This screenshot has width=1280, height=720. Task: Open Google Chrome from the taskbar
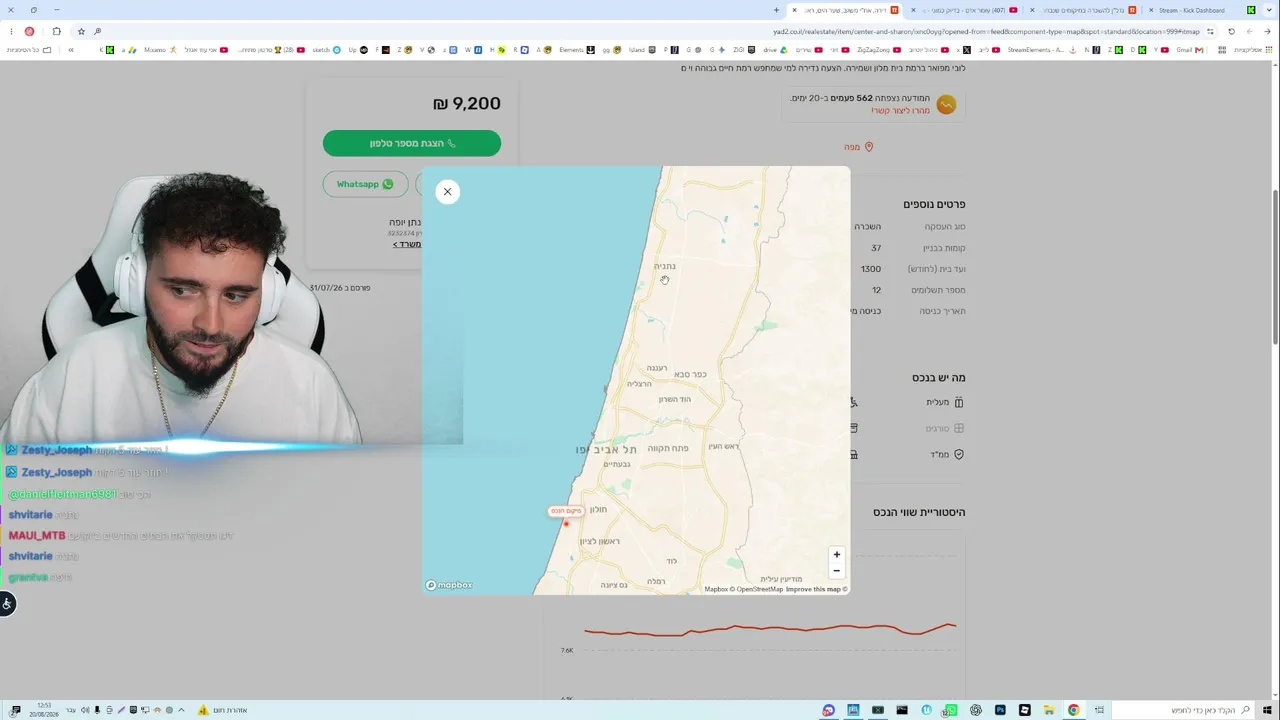pos(1073,710)
